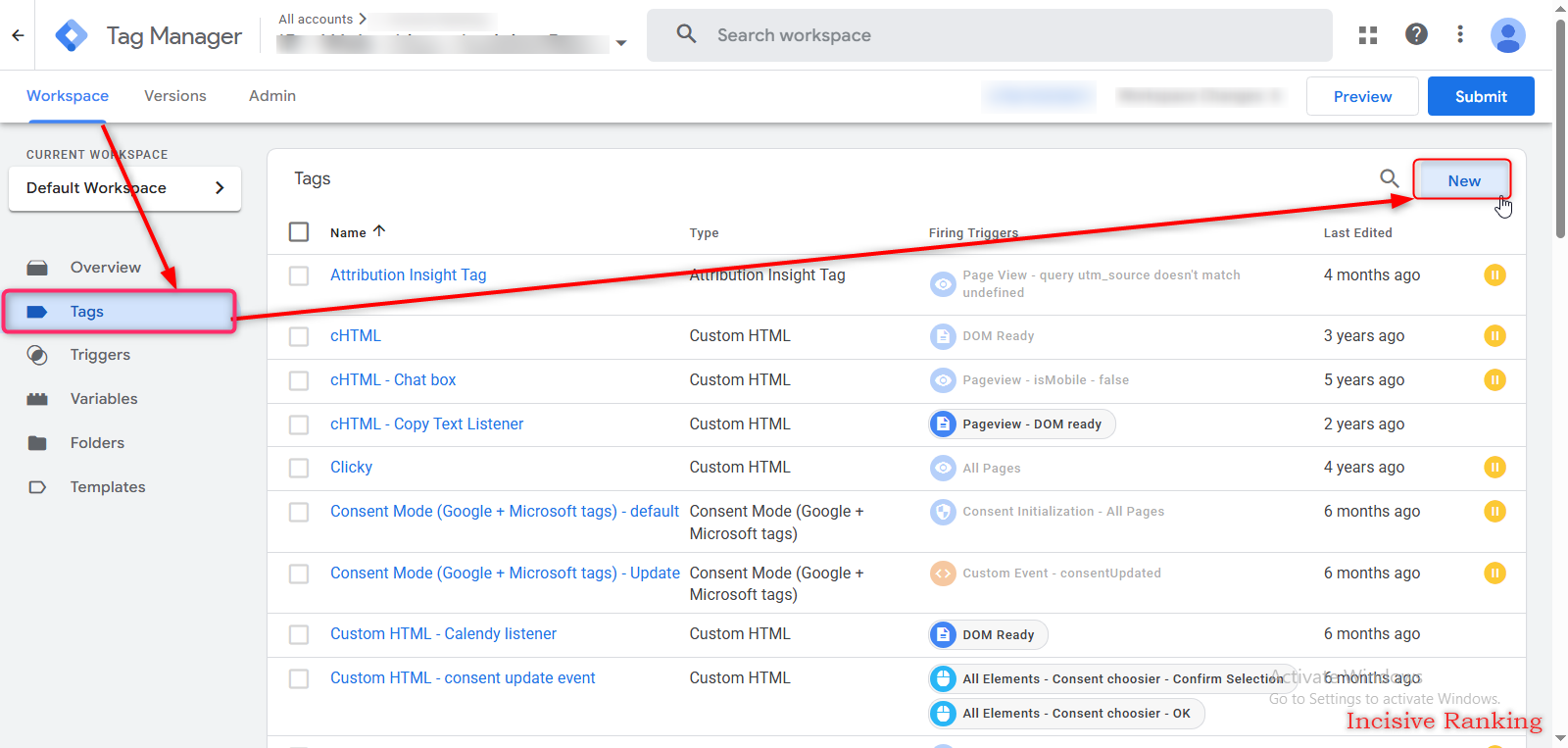
Task: Select Folders in the sidebar
Action: (97, 443)
